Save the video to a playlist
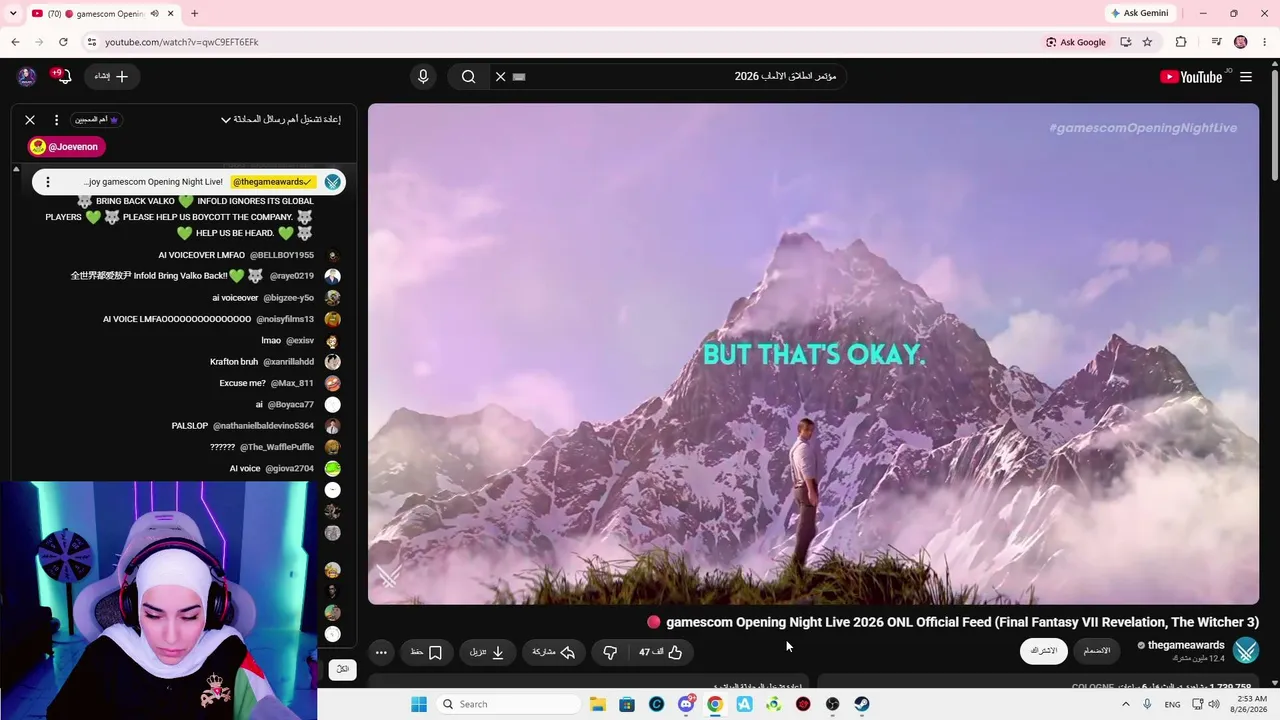 point(427,652)
